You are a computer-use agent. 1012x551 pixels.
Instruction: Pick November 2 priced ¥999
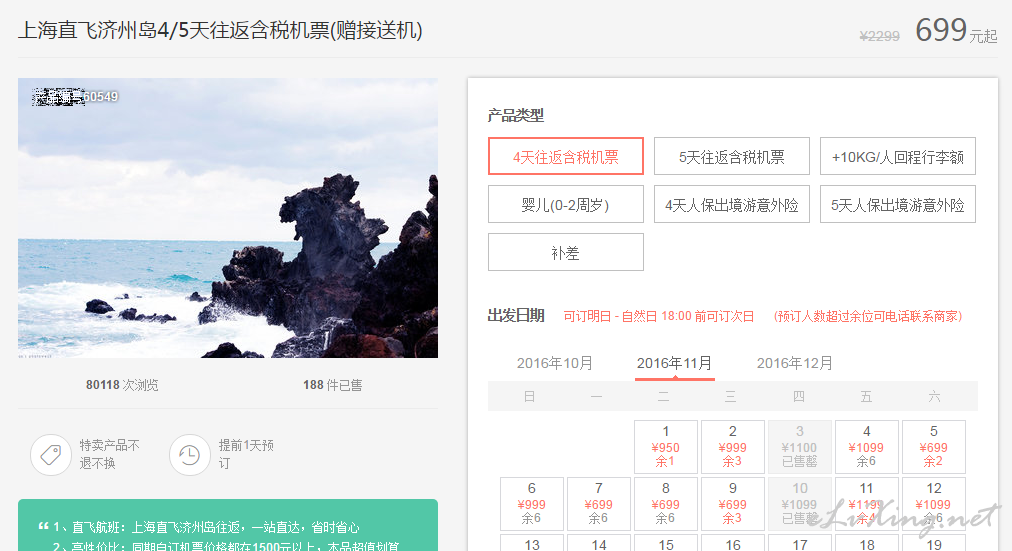click(x=733, y=446)
